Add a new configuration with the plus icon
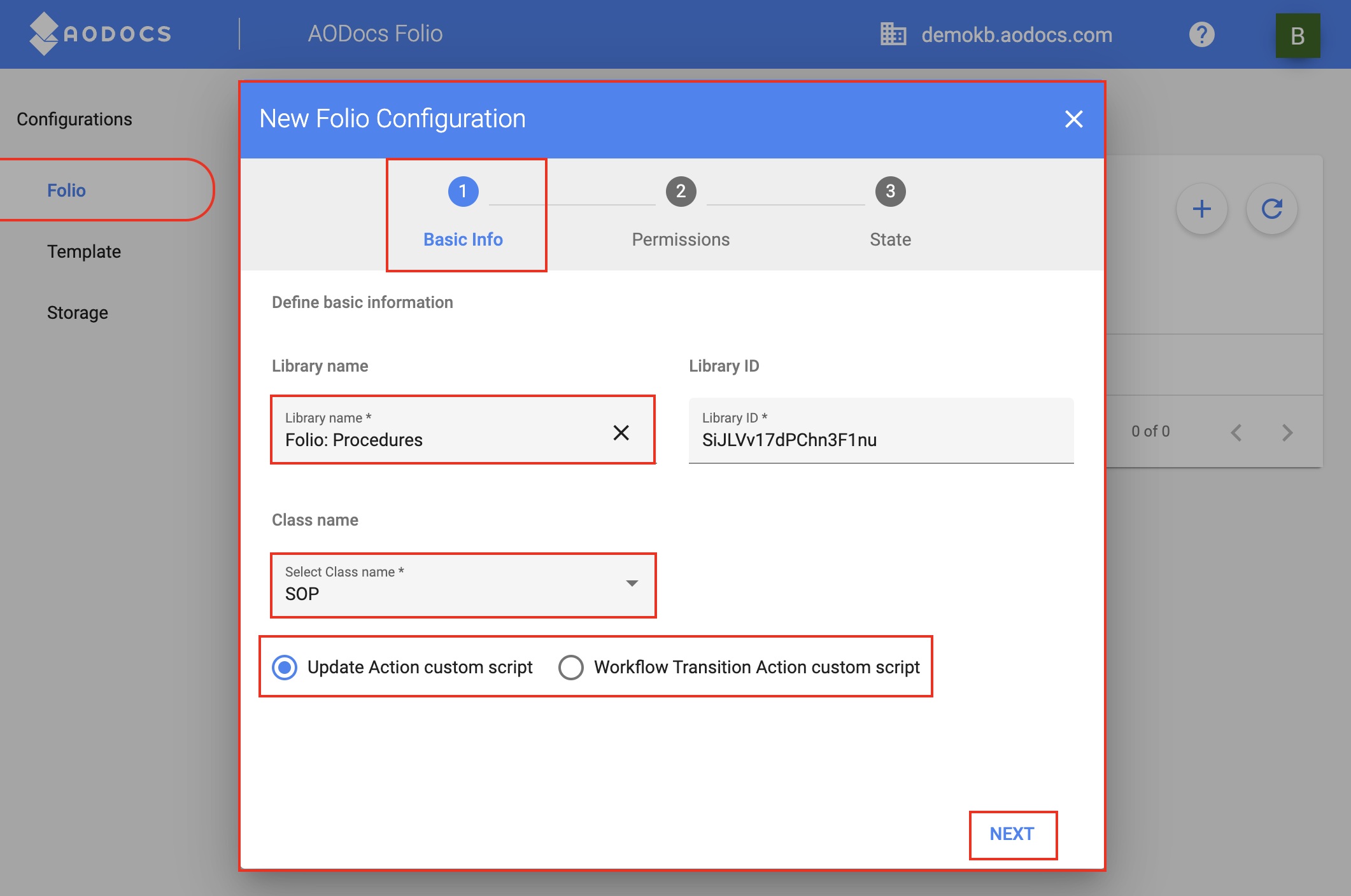1351x896 pixels. (1201, 208)
